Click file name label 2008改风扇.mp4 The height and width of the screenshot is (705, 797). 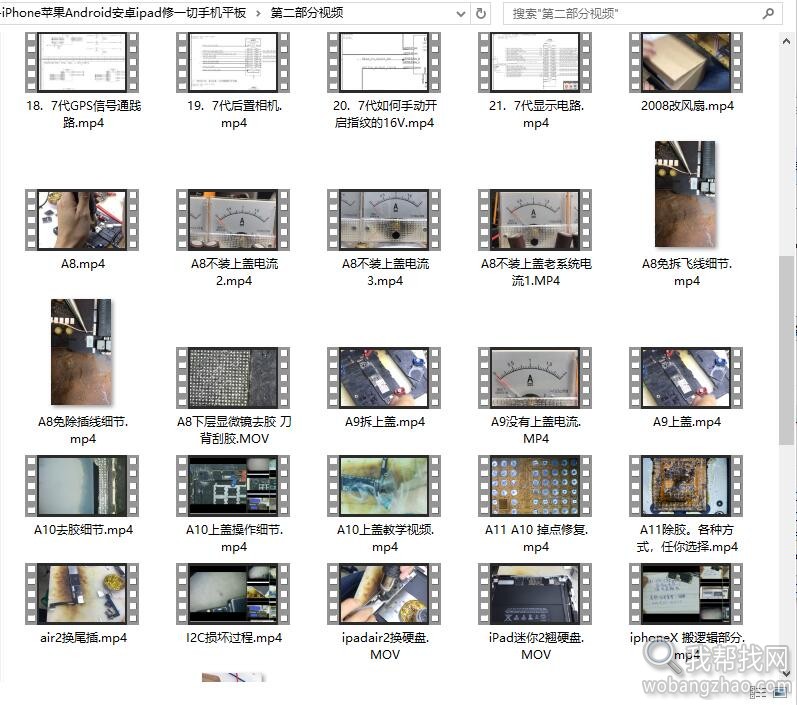(x=687, y=106)
